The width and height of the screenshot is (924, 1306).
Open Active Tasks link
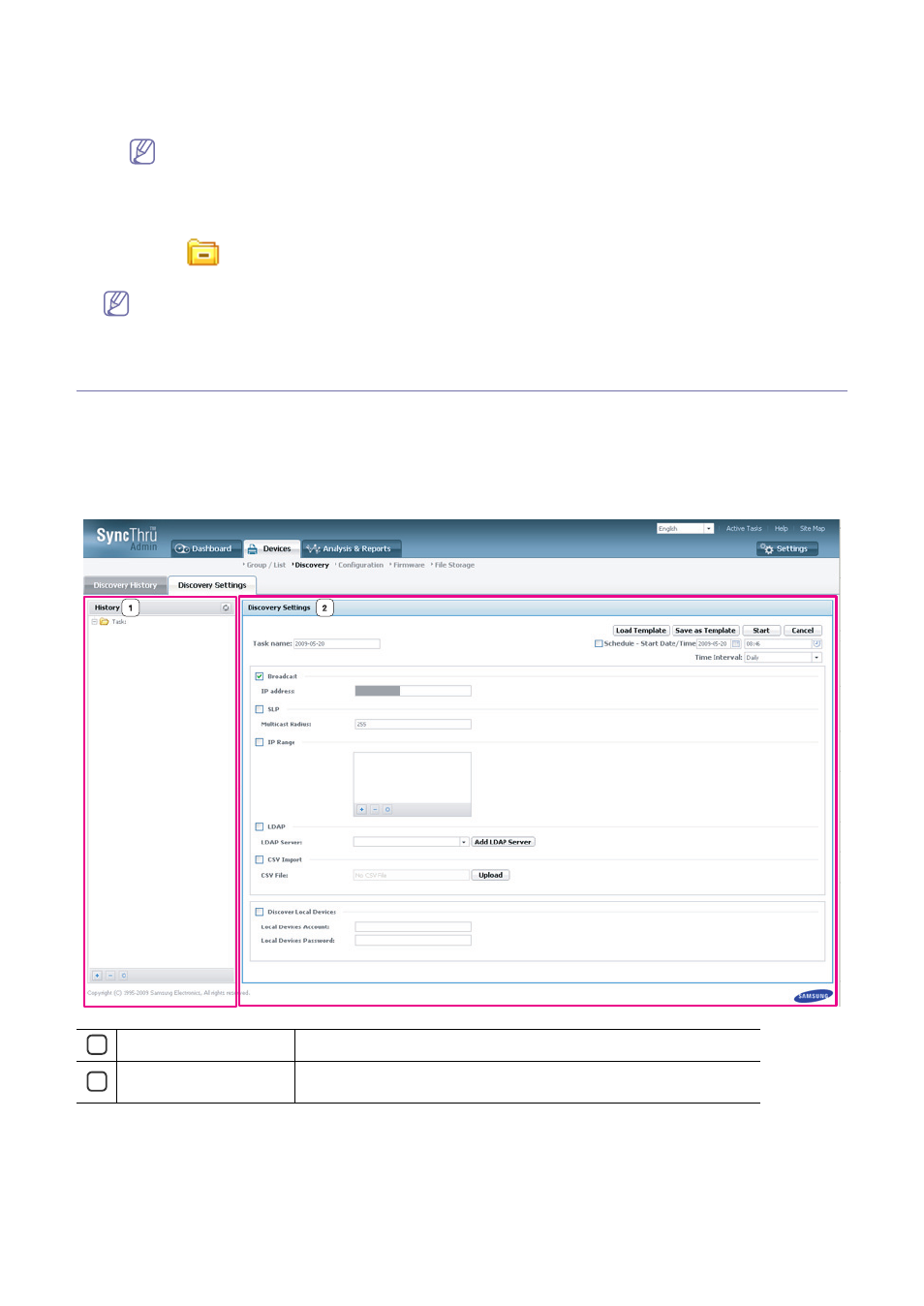(744, 529)
